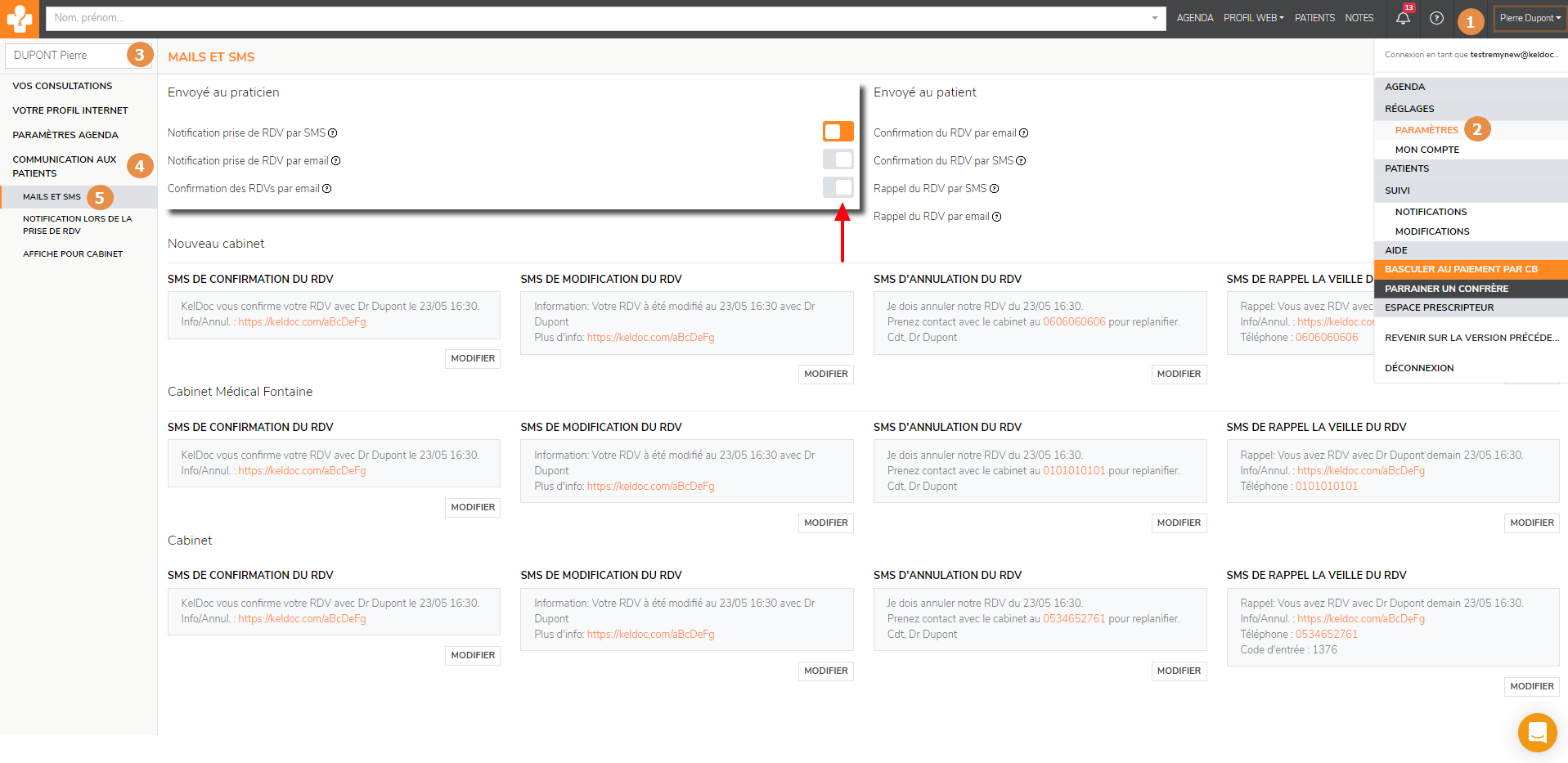Open the DUPONT Pierre practitioner selector
Viewport: 1568px width, 763px height.
tap(67, 56)
